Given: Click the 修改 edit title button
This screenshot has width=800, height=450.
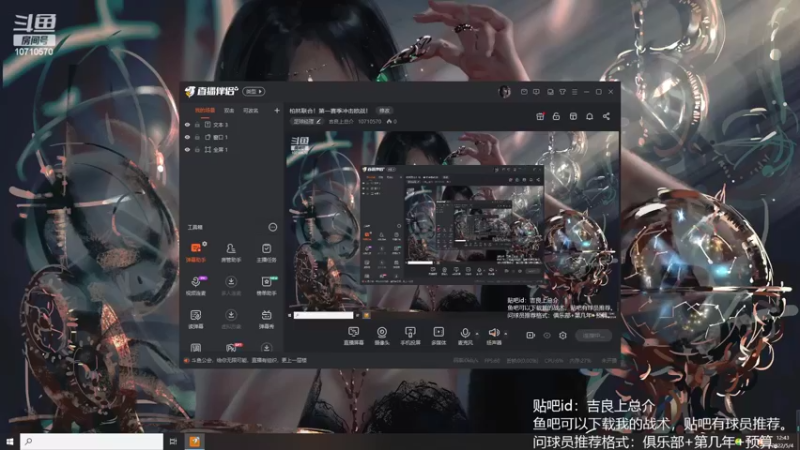Looking at the screenshot, I should click(384, 111).
